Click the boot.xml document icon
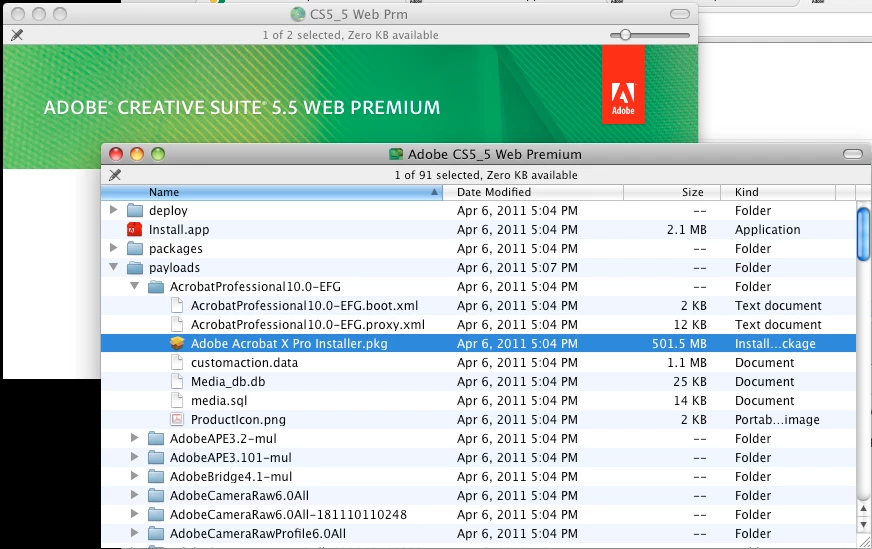Image resolution: width=872 pixels, height=549 pixels. 177,305
